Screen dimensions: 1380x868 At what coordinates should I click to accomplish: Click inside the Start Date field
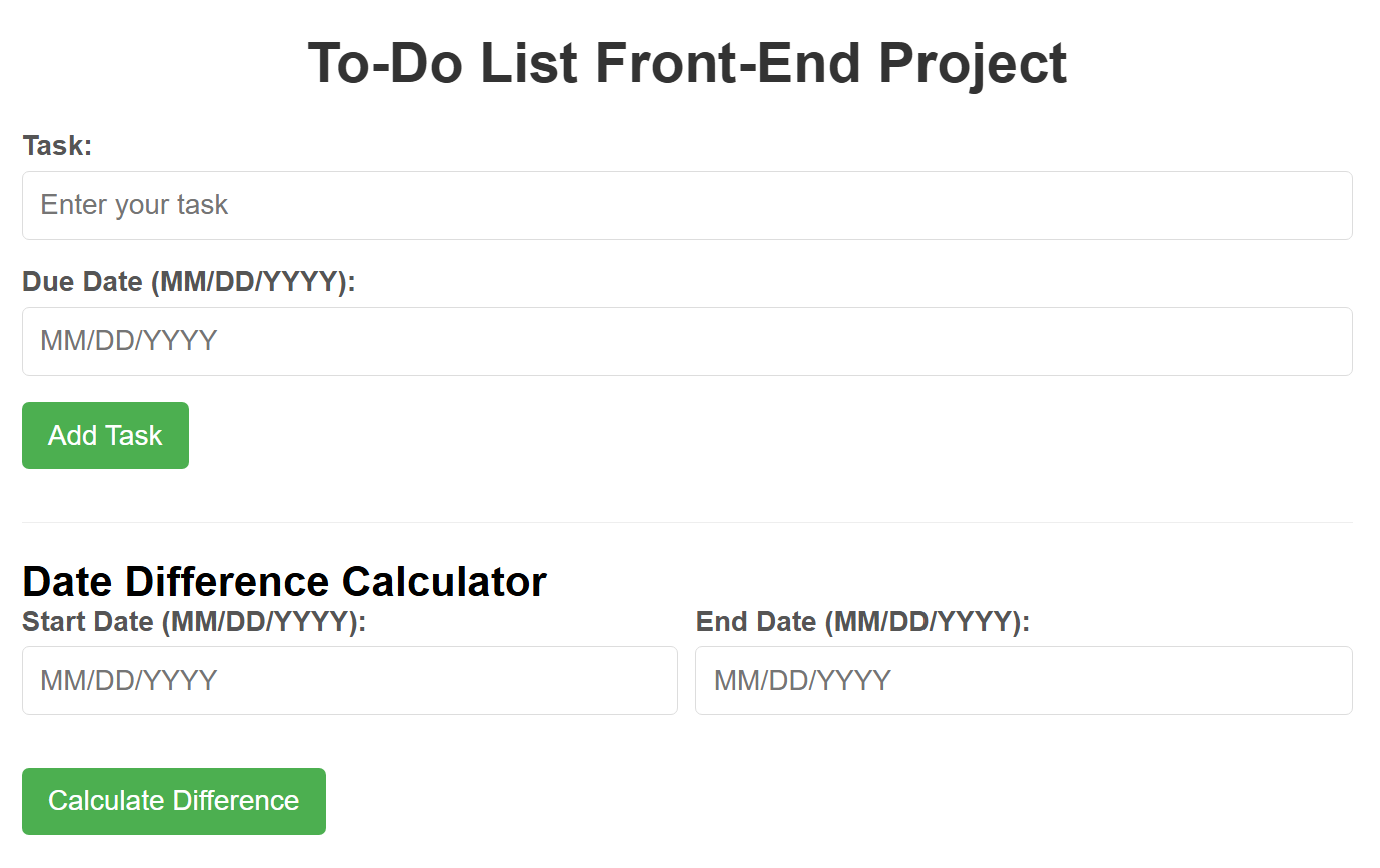pyautogui.click(x=349, y=680)
